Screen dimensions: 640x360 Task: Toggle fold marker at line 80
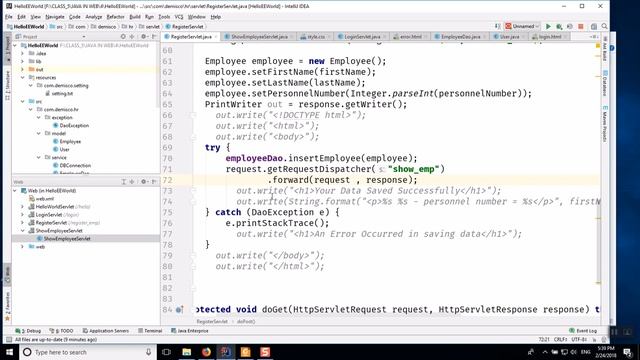pyautogui.click(x=193, y=267)
